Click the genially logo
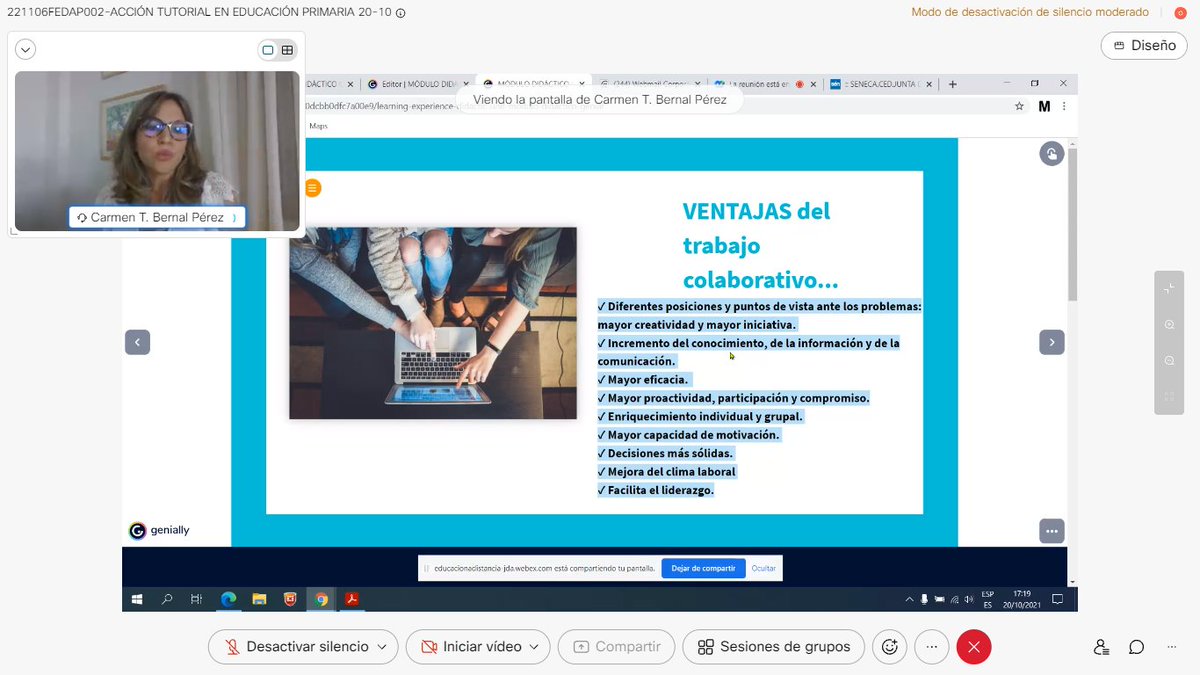This screenshot has width=1200, height=675. click(x=160, y=531)
